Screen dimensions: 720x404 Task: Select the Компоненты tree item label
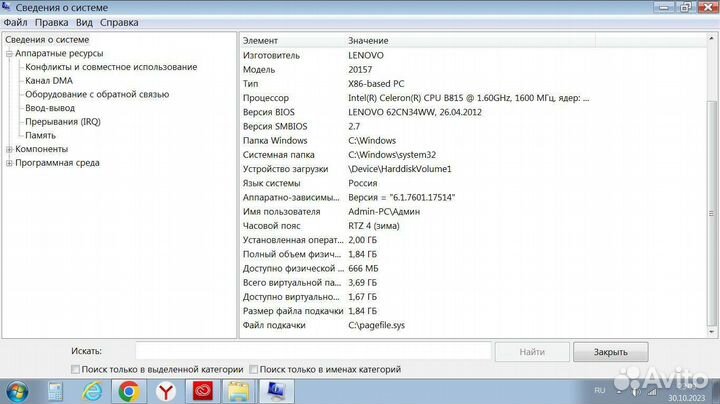point(41,149)
